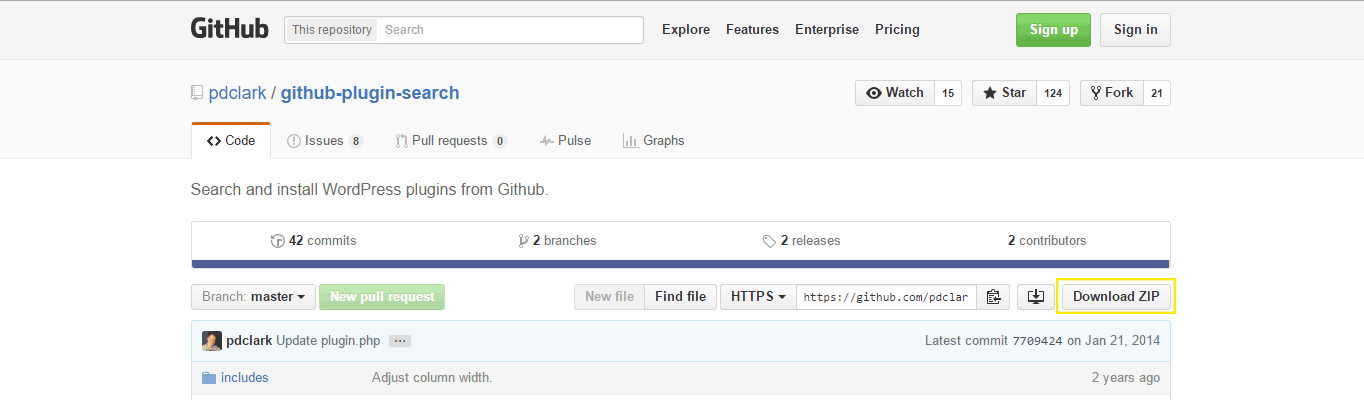View the 2 branches link
Image resolution: width=1364 pixels, height=400 pixels.
coord(557,240)
